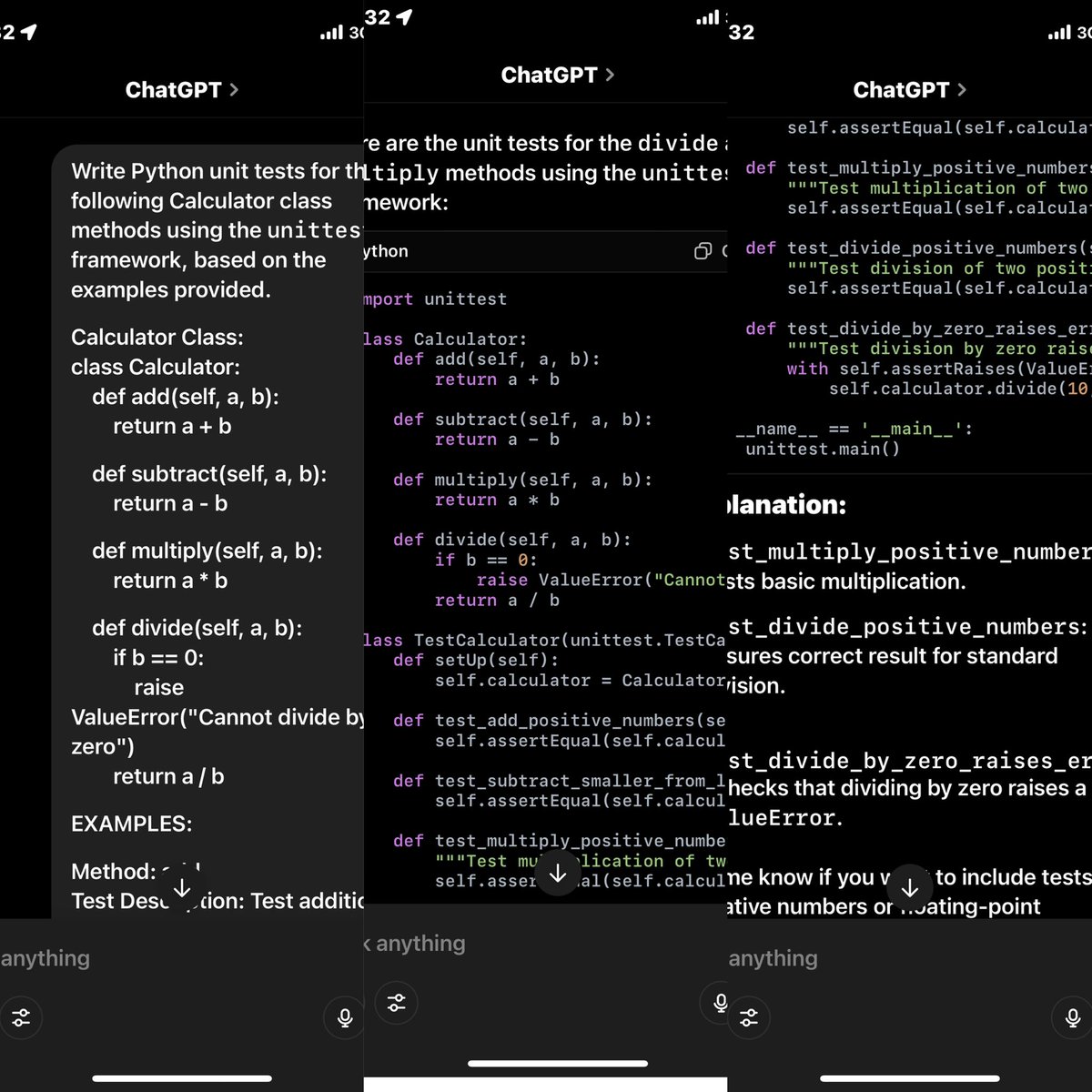Screen dimensions: 1092x1092
Task: Expand ChatGPT model chevron in middle screenshot
Action: click(x=610, y=75)
